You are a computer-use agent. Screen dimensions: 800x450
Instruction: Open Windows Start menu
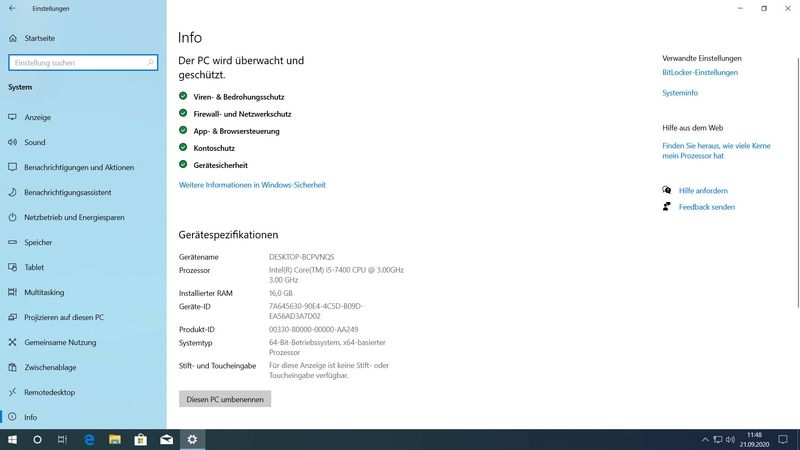12,439
